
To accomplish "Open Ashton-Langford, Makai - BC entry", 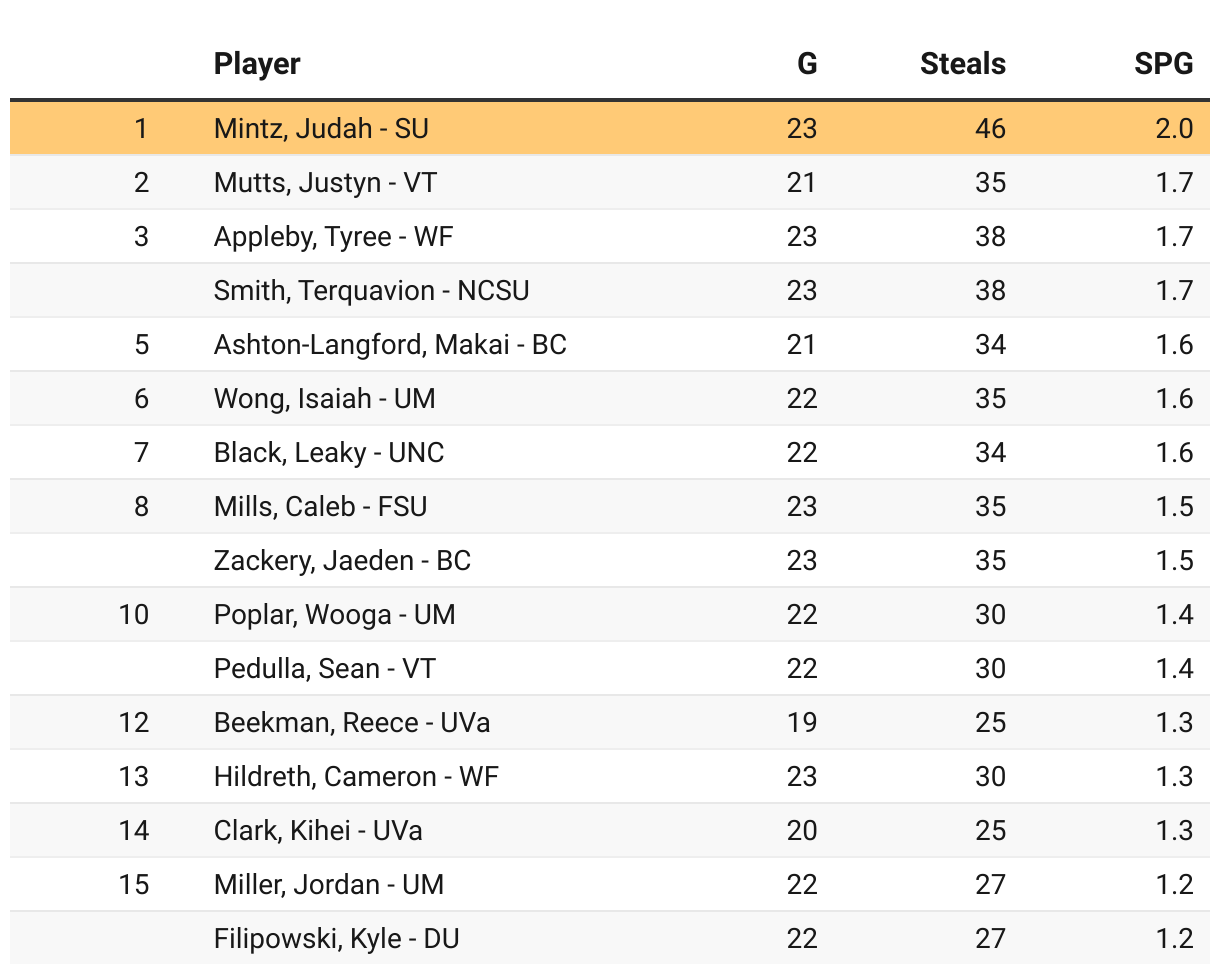I will pos(390,344).
